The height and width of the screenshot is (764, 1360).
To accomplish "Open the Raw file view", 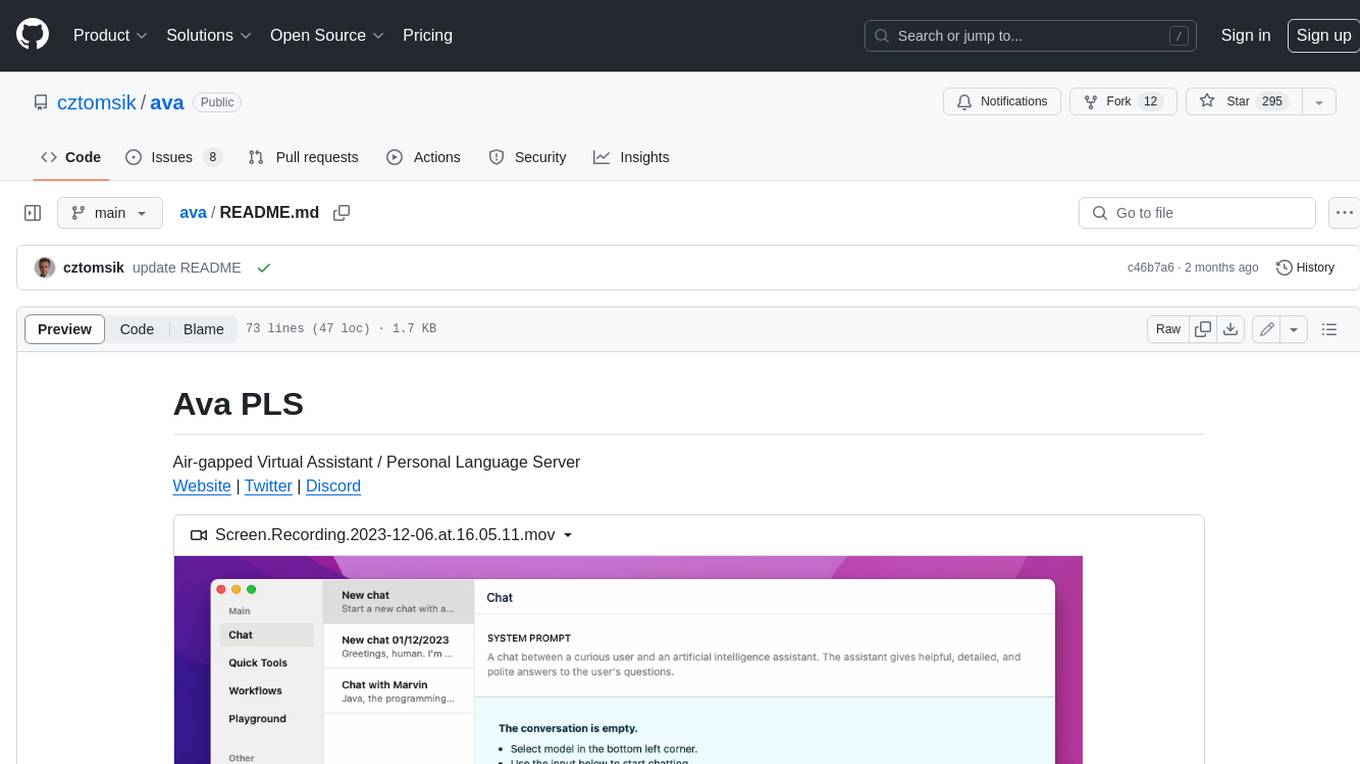I will tap(1168, 329).
